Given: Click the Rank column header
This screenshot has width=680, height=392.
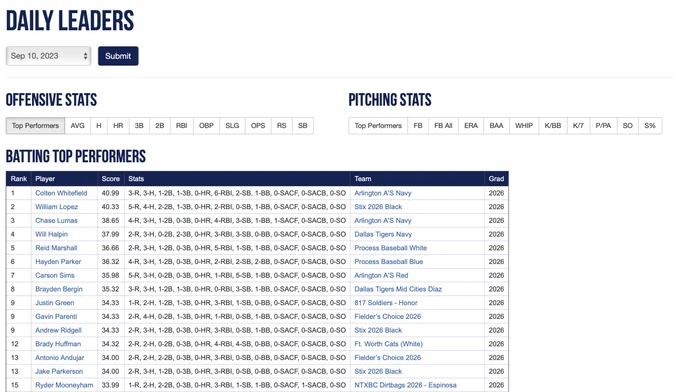Looking at the screenshot, I should 19,179.
